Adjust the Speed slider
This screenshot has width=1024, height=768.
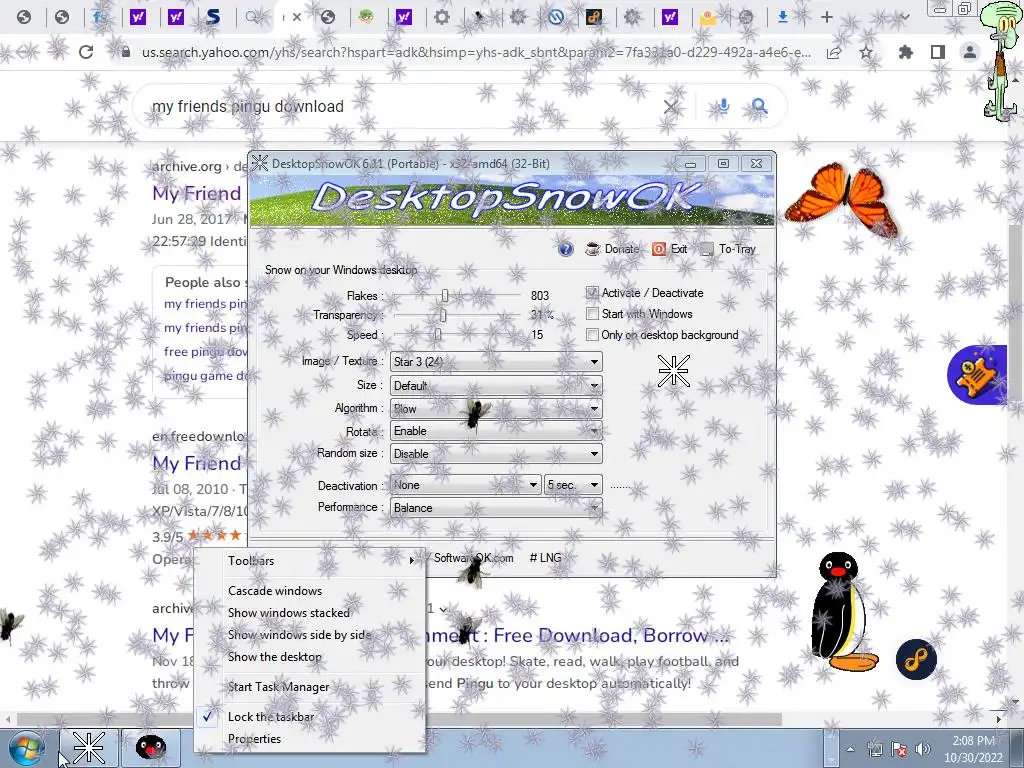pos(438,334)
